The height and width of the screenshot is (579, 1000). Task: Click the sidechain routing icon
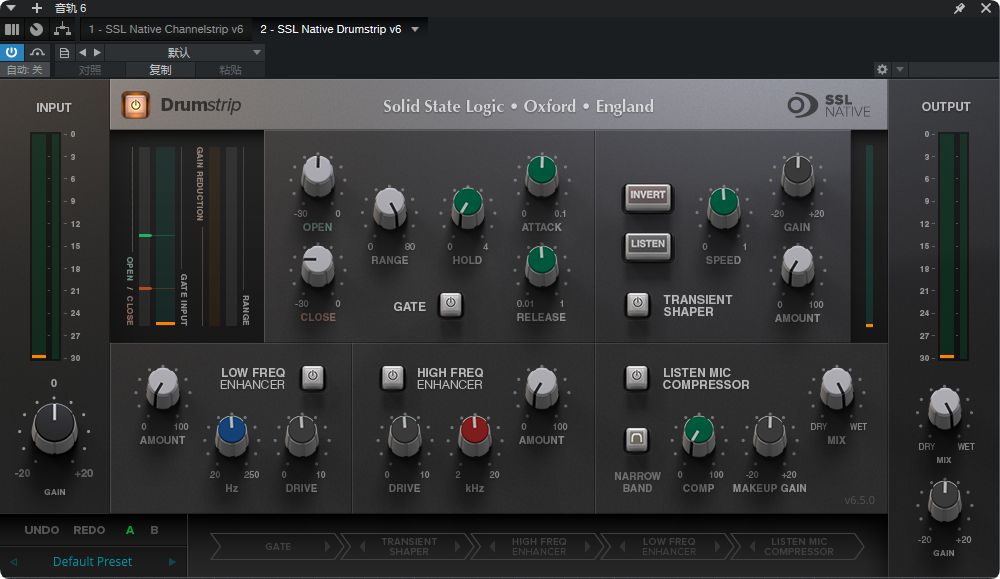(62, 29)
